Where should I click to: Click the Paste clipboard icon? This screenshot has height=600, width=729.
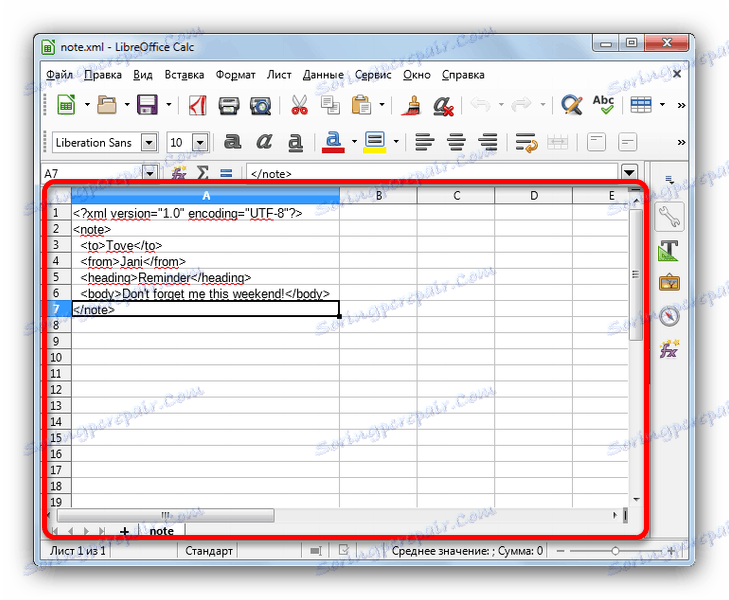click(361, 105)
